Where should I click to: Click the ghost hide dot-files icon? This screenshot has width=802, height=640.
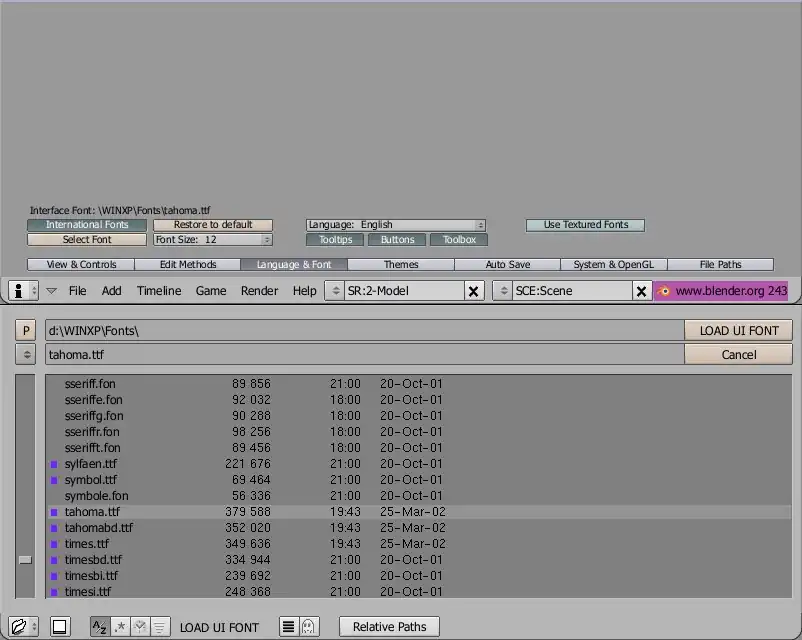tap(308, 627)
